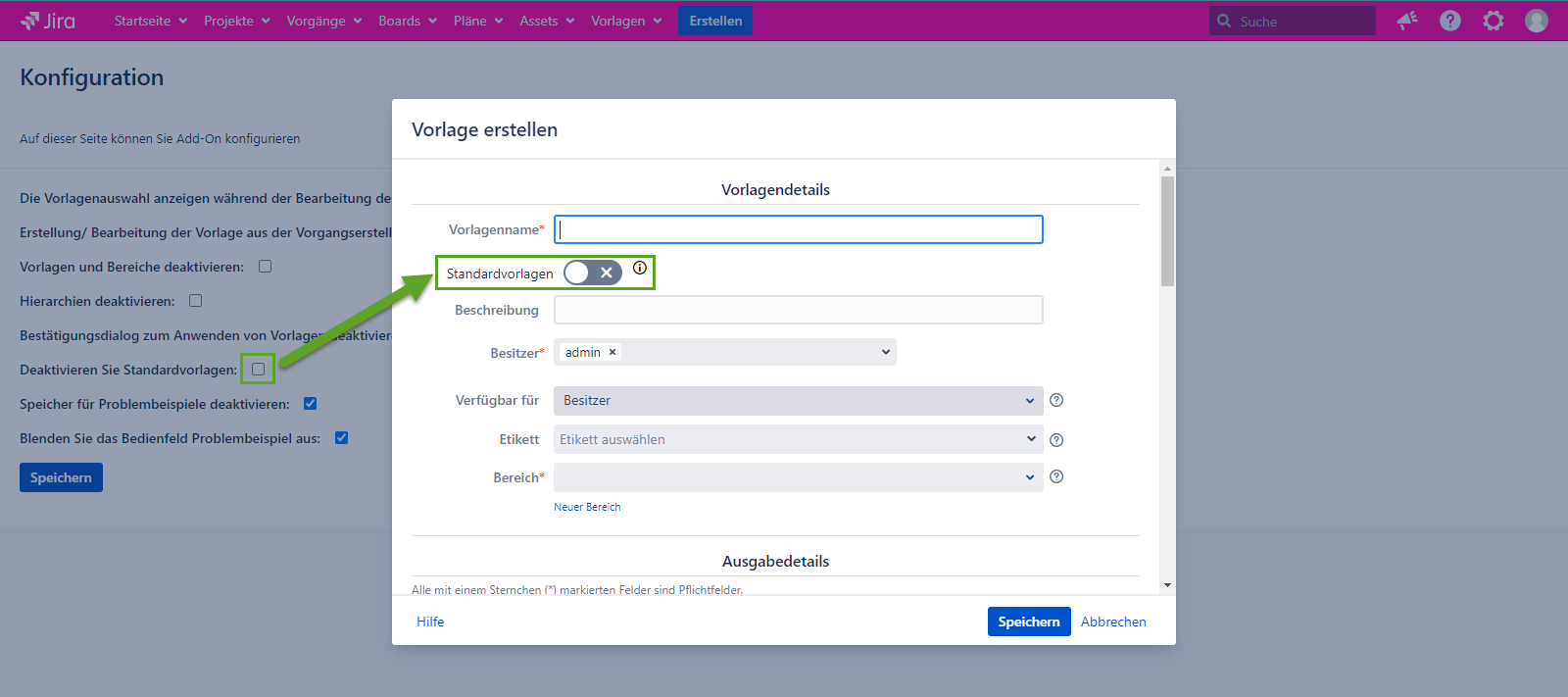Open the notifications megaphone icon
The width and height of the screenshot is (1568, 697).
(x=1407, y=21)
